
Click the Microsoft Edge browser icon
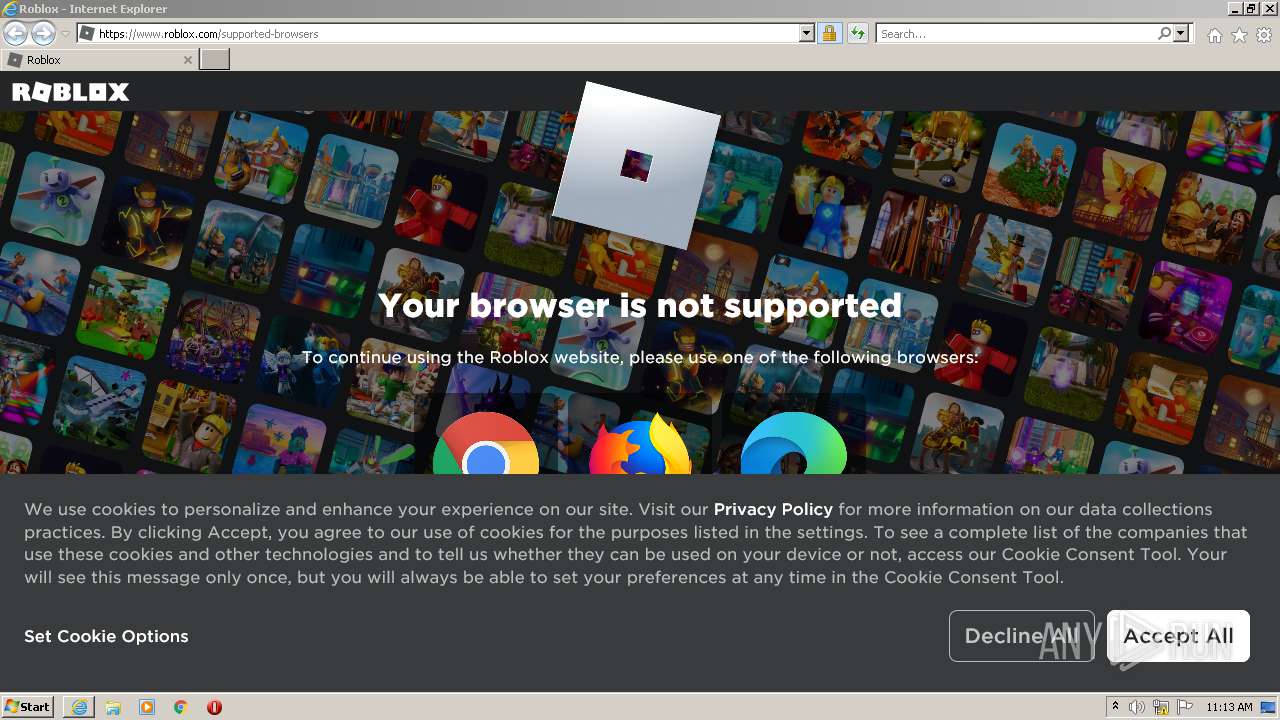[x=794, y=444]
